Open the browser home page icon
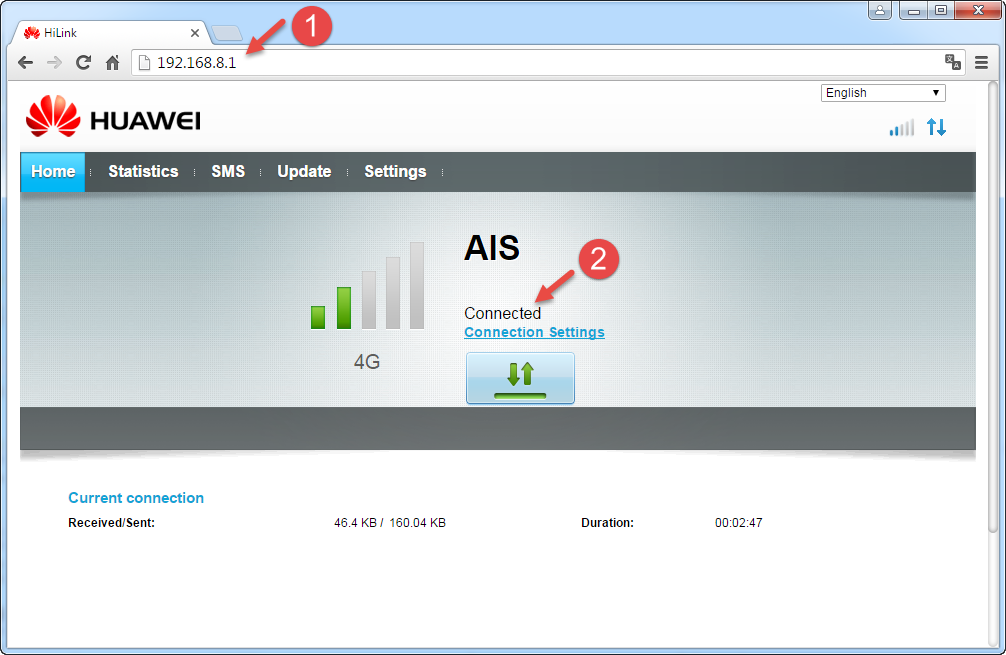This screenshot has width=1006, height=655. click(112, 62)
